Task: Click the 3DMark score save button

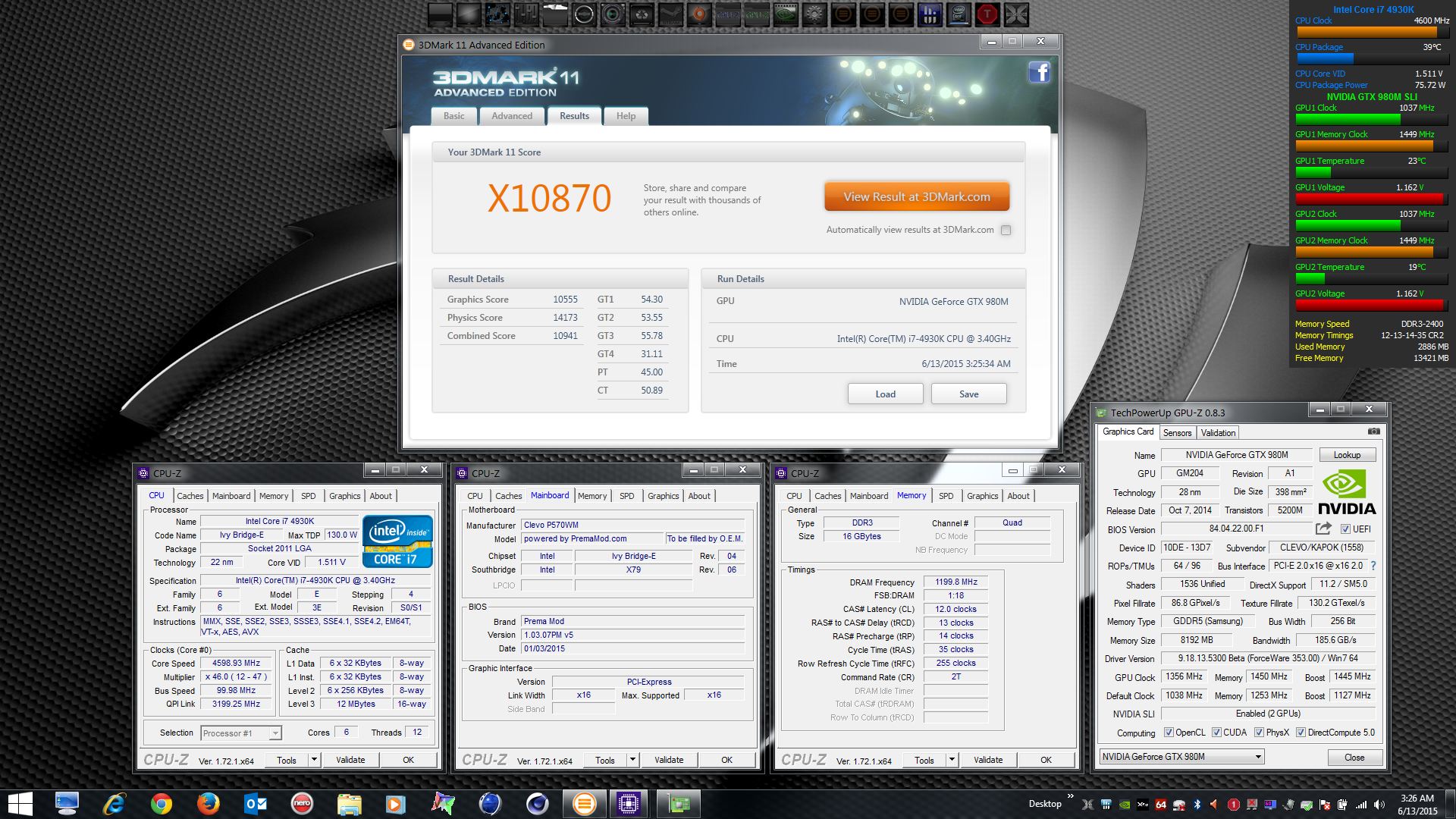Action: 968,394
